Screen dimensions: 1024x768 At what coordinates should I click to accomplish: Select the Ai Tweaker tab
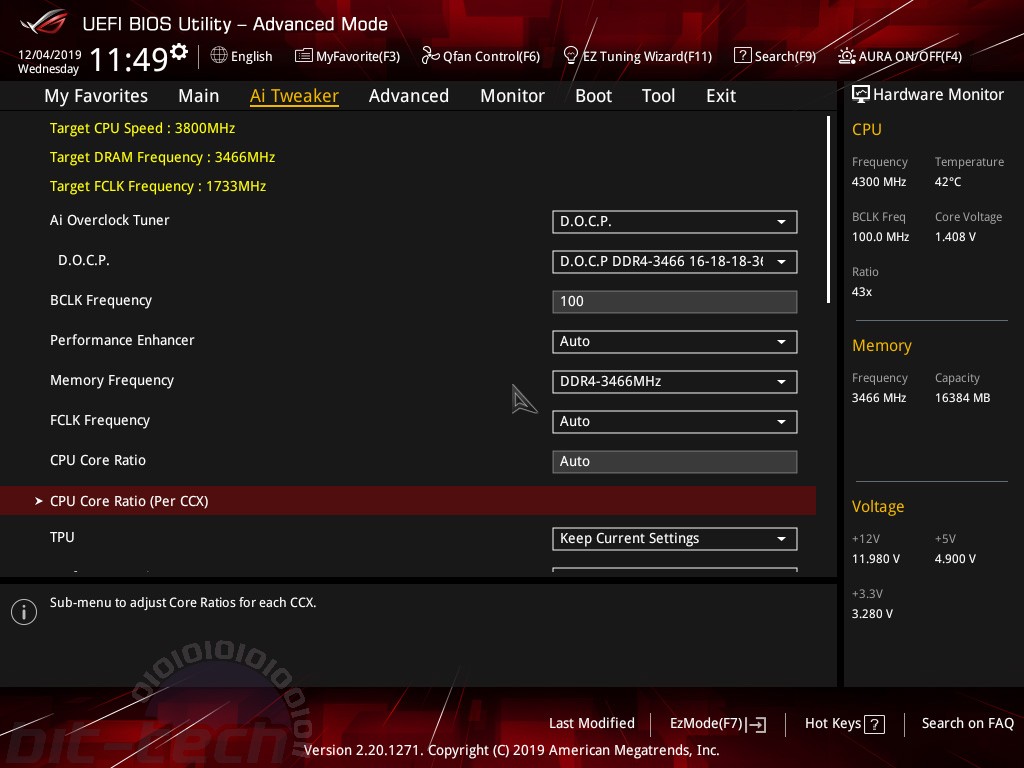pos(295,96)
